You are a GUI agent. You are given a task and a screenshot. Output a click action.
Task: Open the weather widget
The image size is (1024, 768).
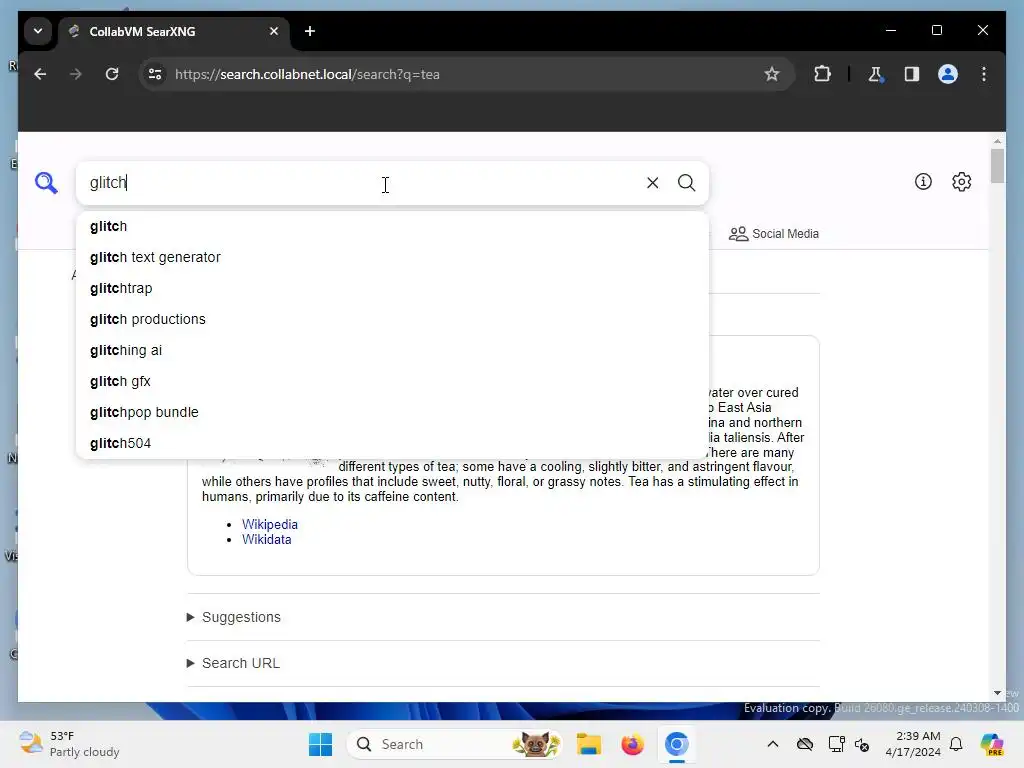pyautogui.click(x=69, y=744)
